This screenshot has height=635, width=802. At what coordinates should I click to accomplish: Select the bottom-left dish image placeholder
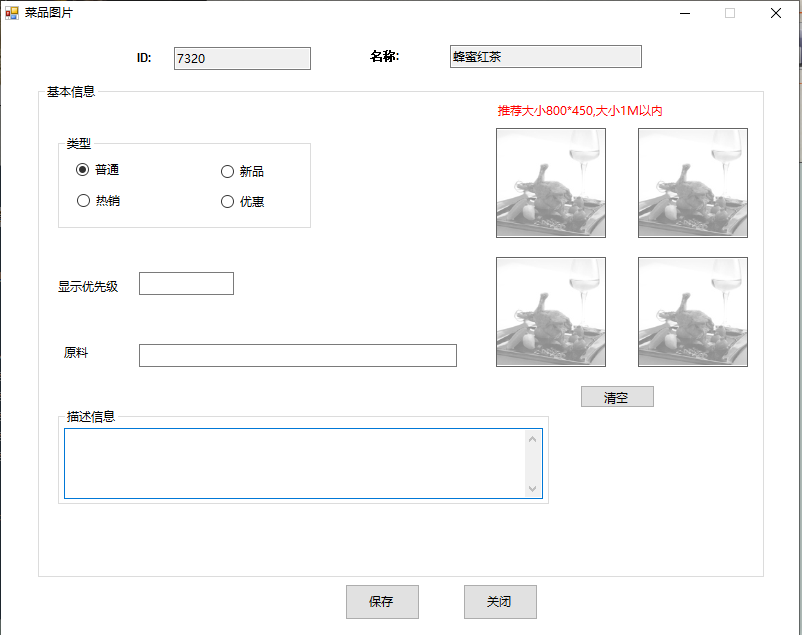pyautogui.click(x=551, y=312)
